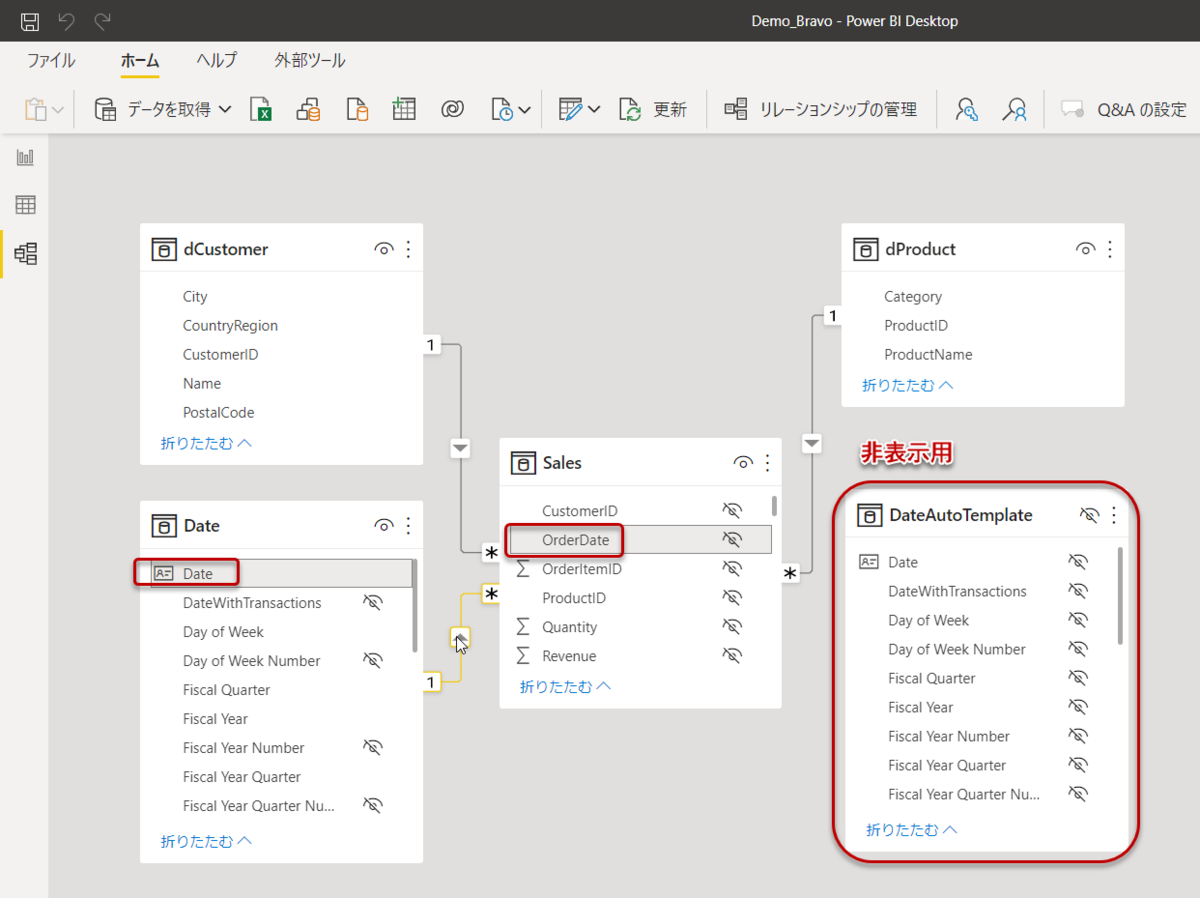1200x898 pixels.
Task: Select the Fiscal Year field in the Date table
Action: click(215, 719)
